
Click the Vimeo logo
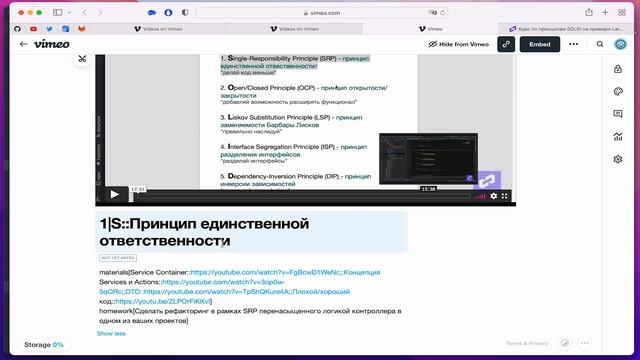click(x=51, y=44)
